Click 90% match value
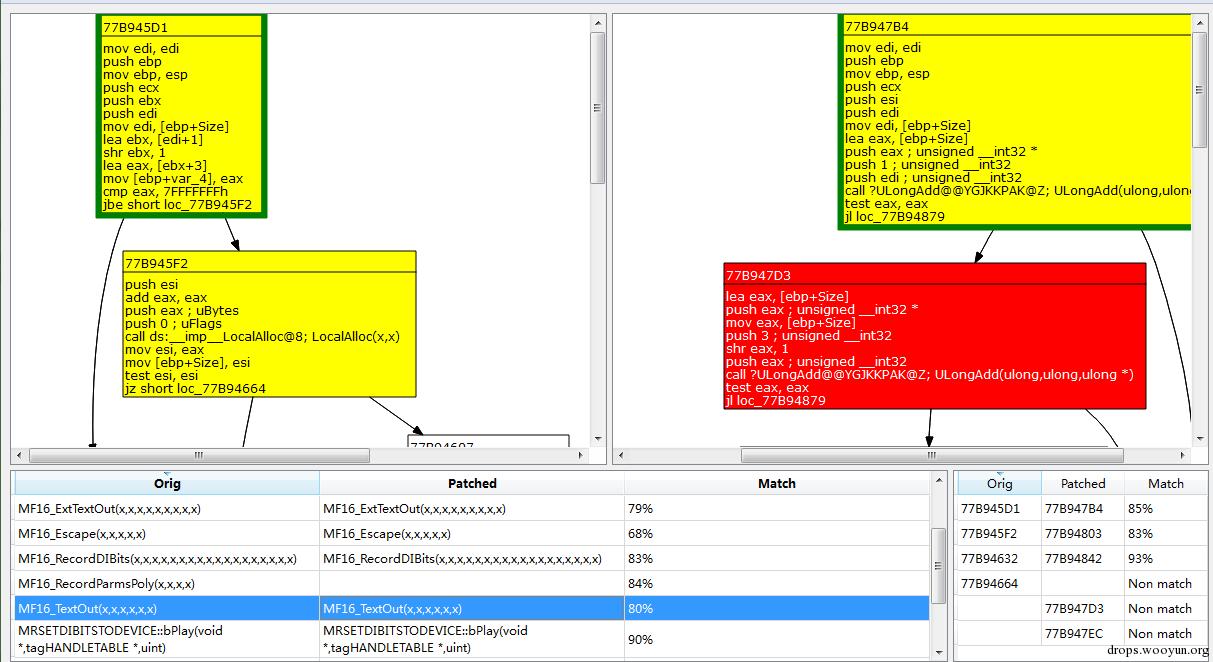The image size is (1213, 662). pos(777,638)
